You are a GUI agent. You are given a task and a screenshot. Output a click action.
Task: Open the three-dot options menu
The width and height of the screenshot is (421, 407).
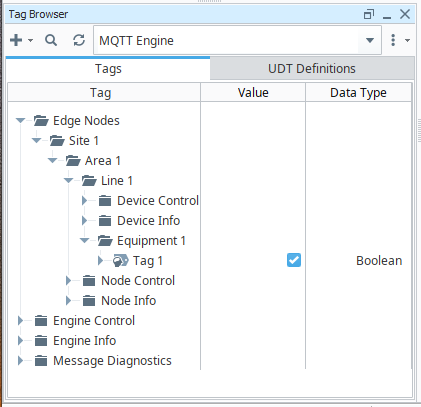(x=393, y=40)
